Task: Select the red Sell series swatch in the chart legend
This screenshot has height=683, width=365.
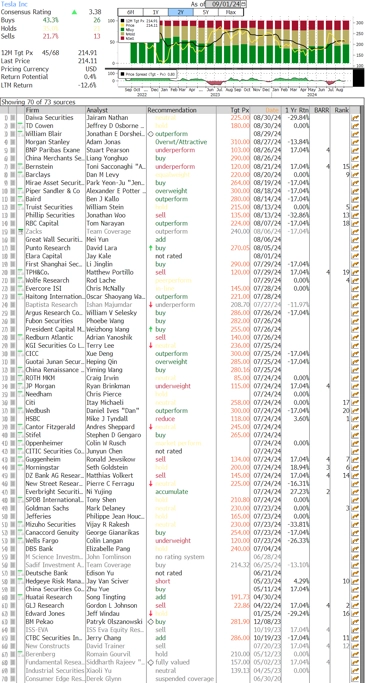Action: pyautogui.click(x=123, y=38)
